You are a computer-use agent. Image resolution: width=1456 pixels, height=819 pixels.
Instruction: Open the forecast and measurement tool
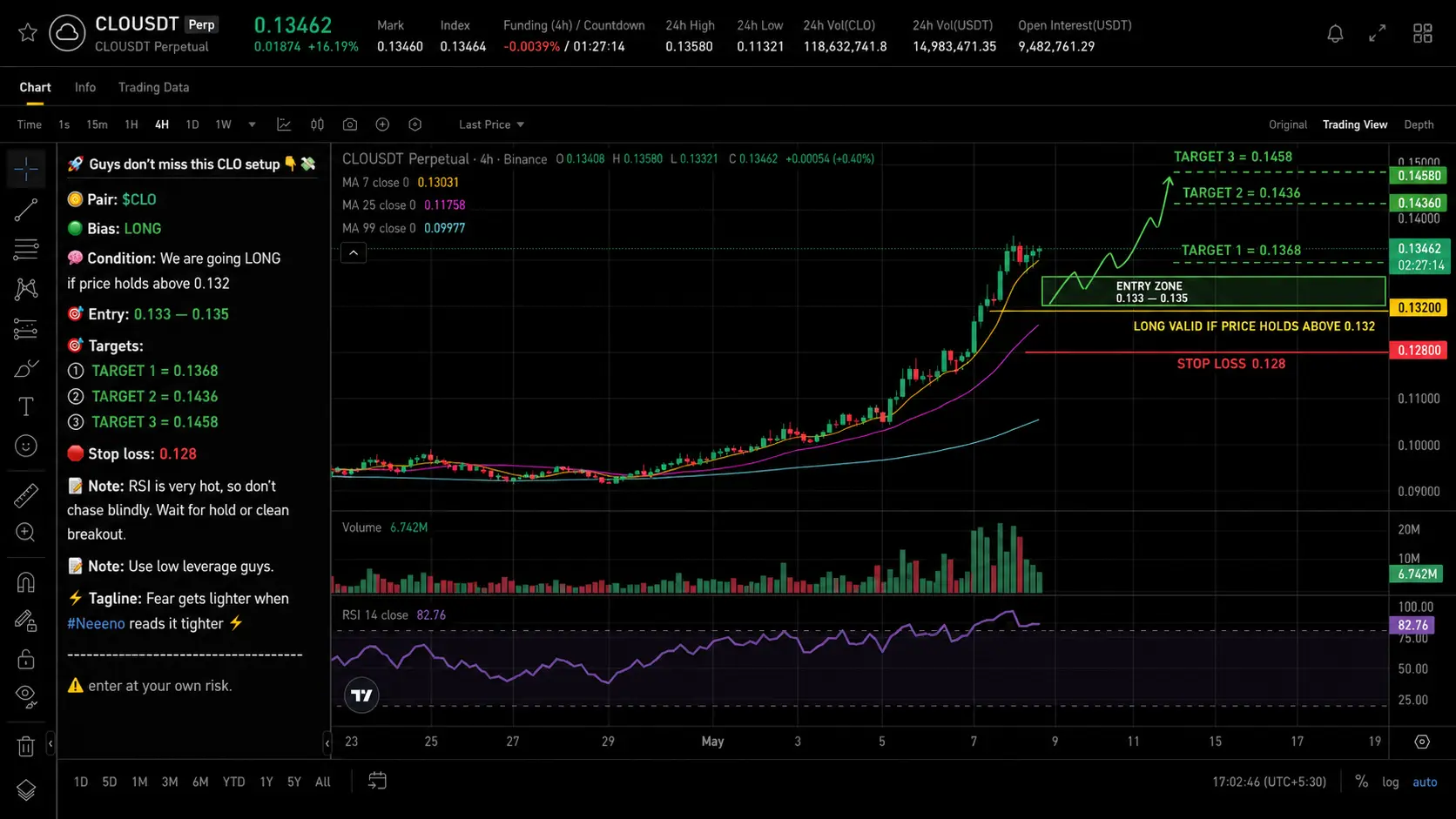26,329
